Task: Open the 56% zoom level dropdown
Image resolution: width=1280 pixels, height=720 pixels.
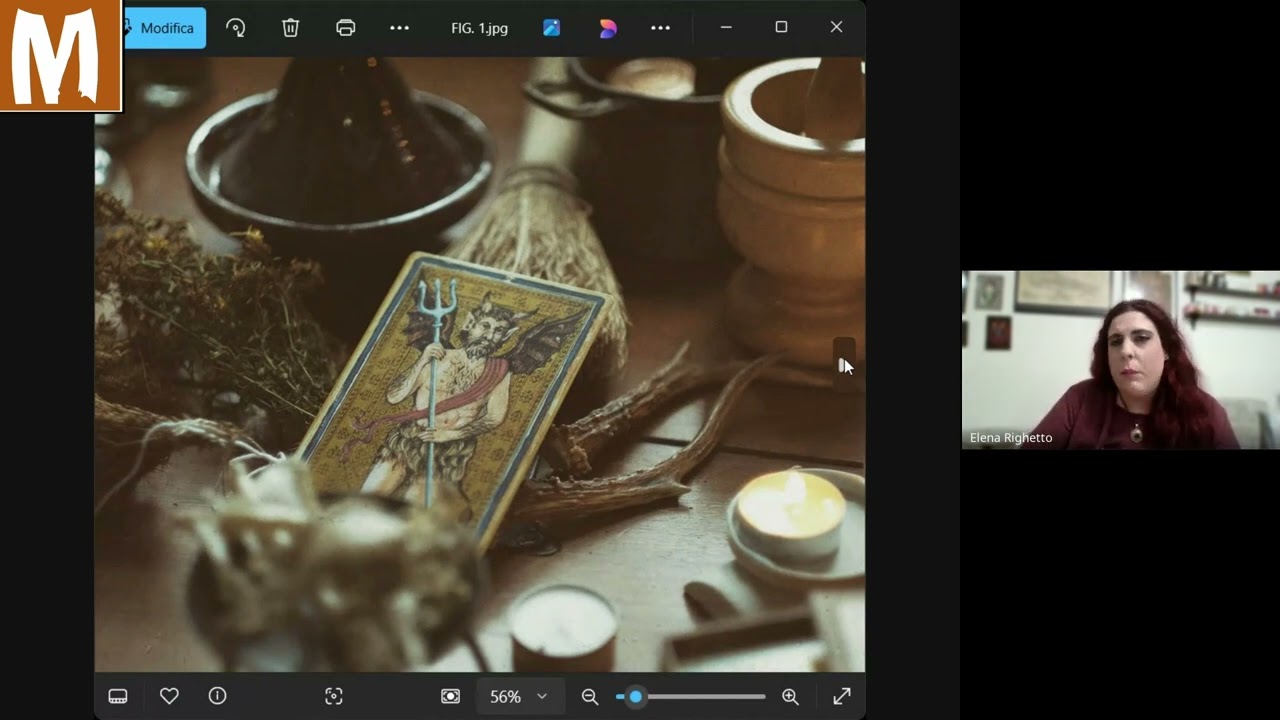Action: coord(518,696)
